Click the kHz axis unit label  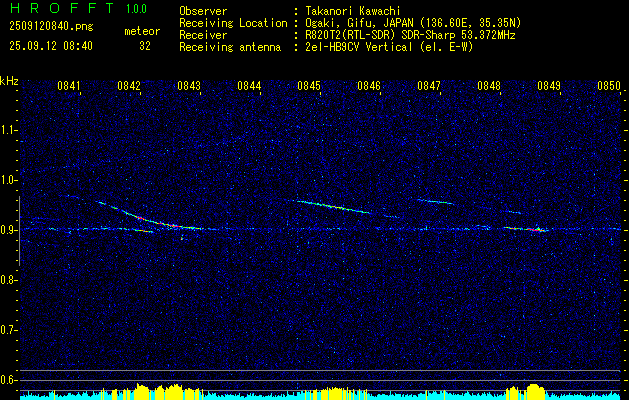[x=9, y=80]
